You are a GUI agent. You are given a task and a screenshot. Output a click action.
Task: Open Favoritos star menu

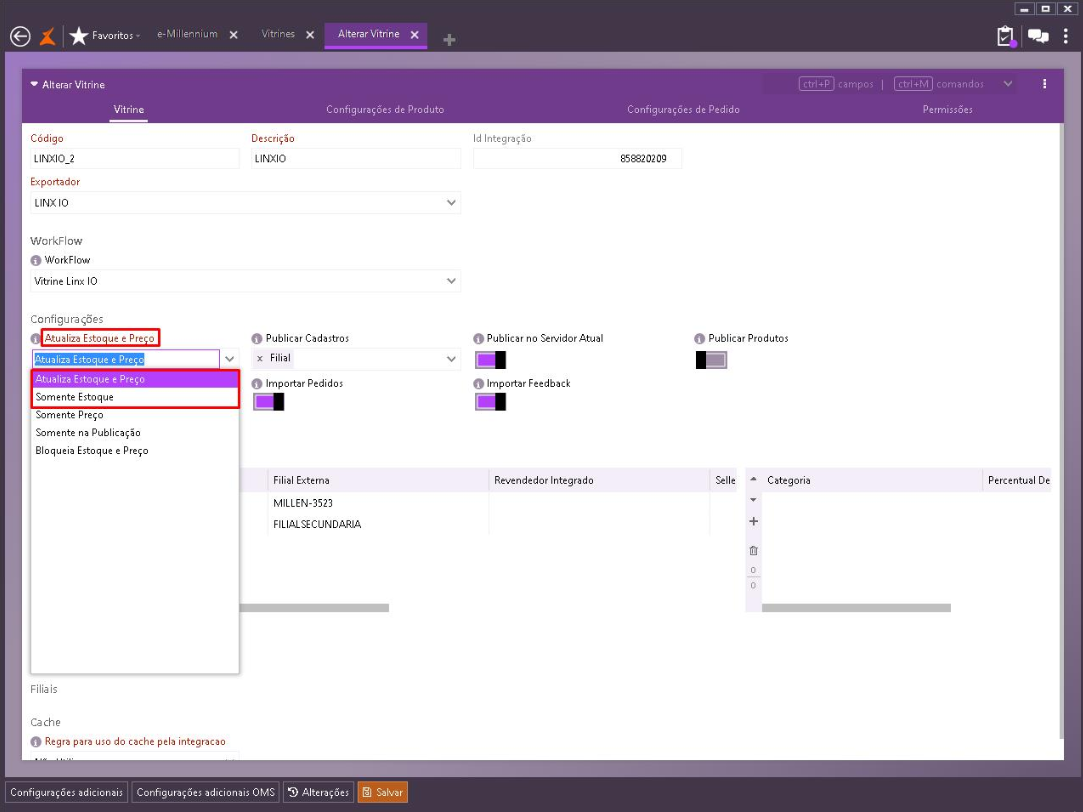(x=104, y=35)
